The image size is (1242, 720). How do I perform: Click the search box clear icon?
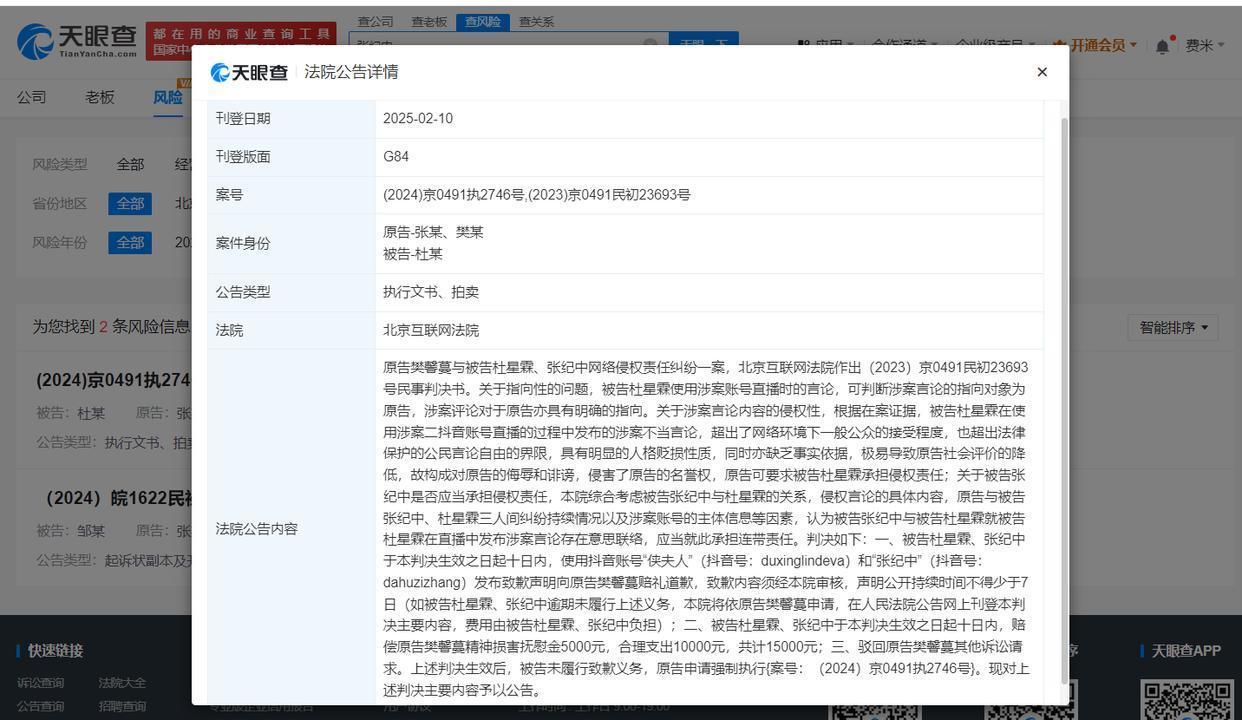[x=650, y=45]
